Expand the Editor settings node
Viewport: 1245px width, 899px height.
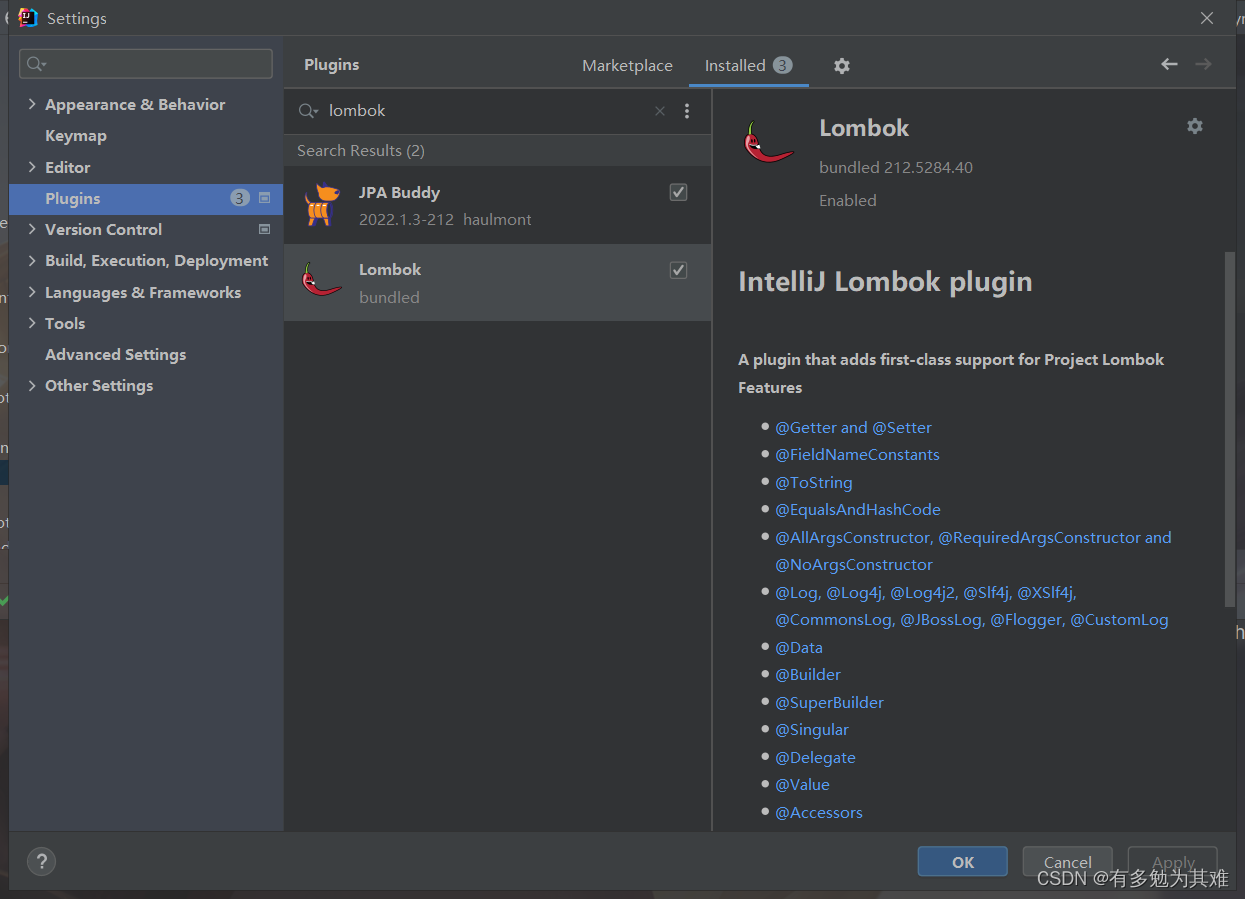32,167
